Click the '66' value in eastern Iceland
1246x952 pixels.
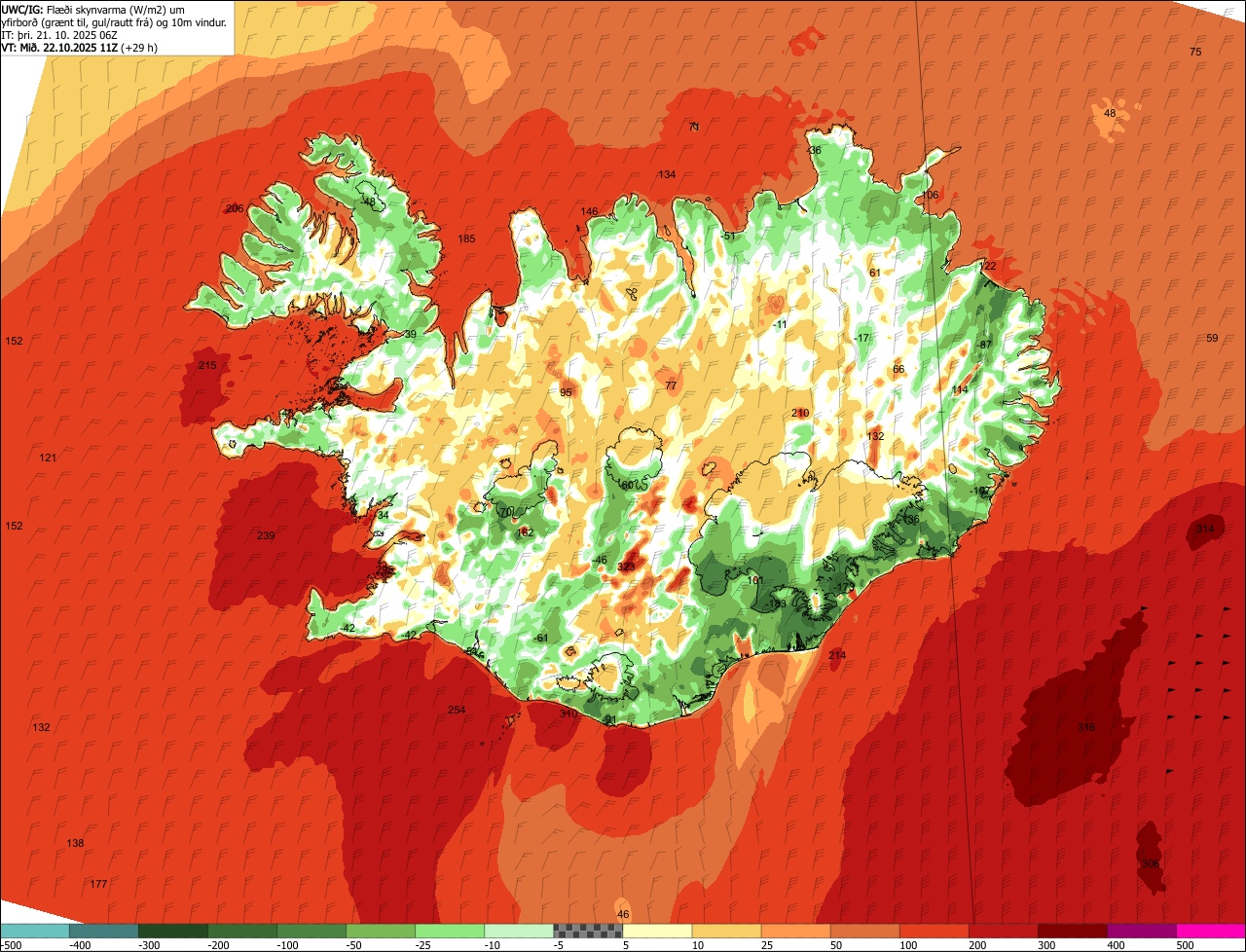(x=898, y=369)
